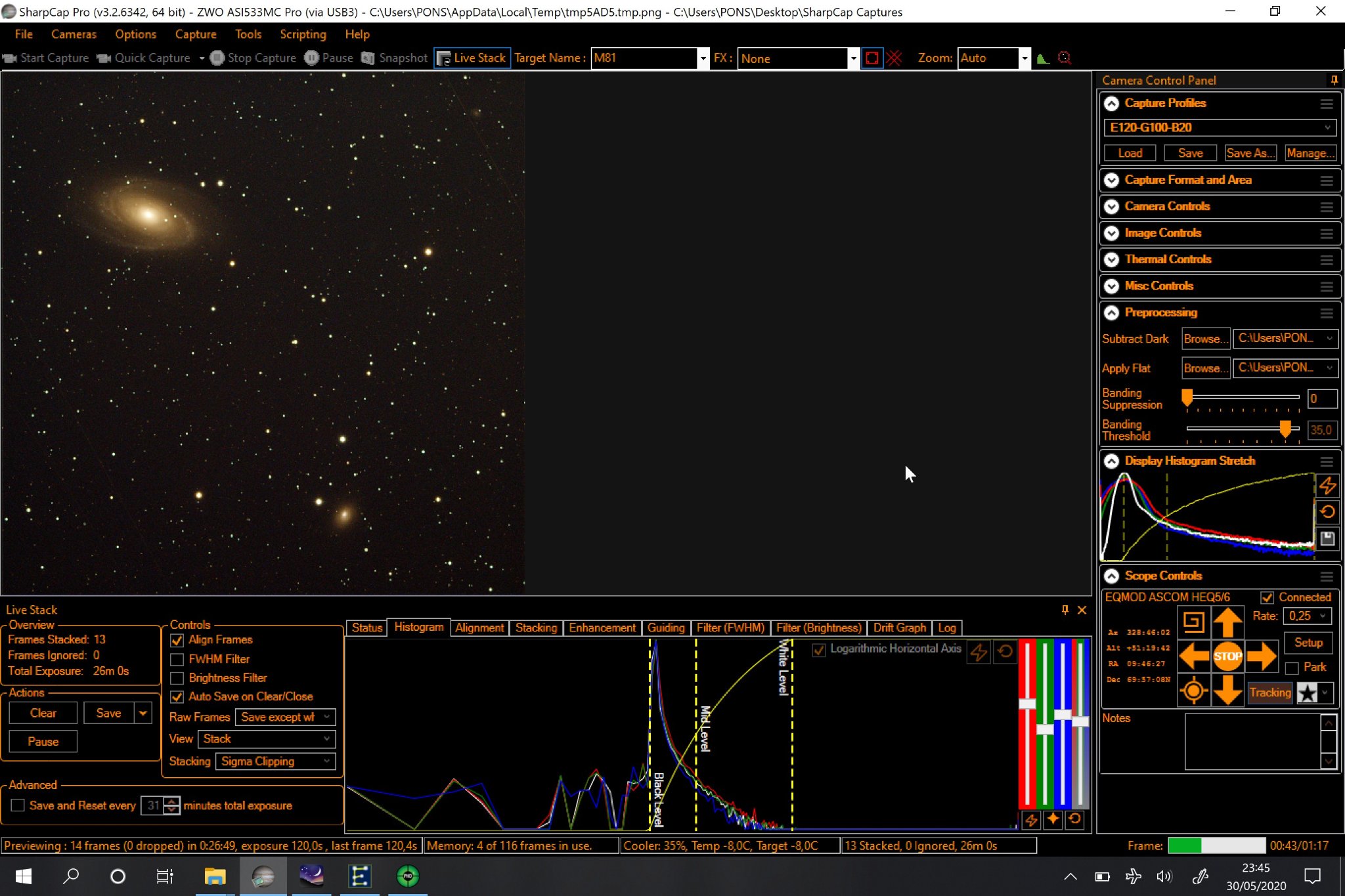This screenshot has width=1345, height=896.
Task: Move mount down with arrow
Action: click(1227, 691)
